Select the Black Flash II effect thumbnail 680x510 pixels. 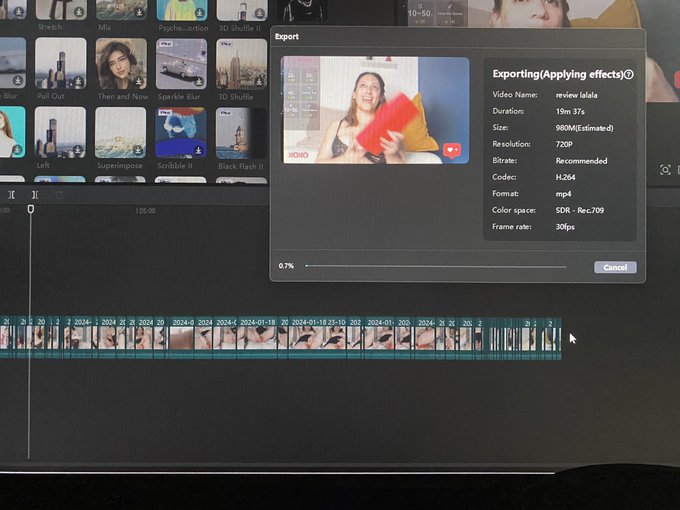241,133
